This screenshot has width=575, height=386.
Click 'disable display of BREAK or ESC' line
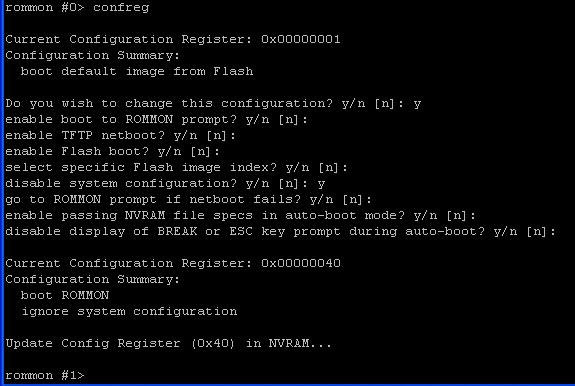[281, 232]
